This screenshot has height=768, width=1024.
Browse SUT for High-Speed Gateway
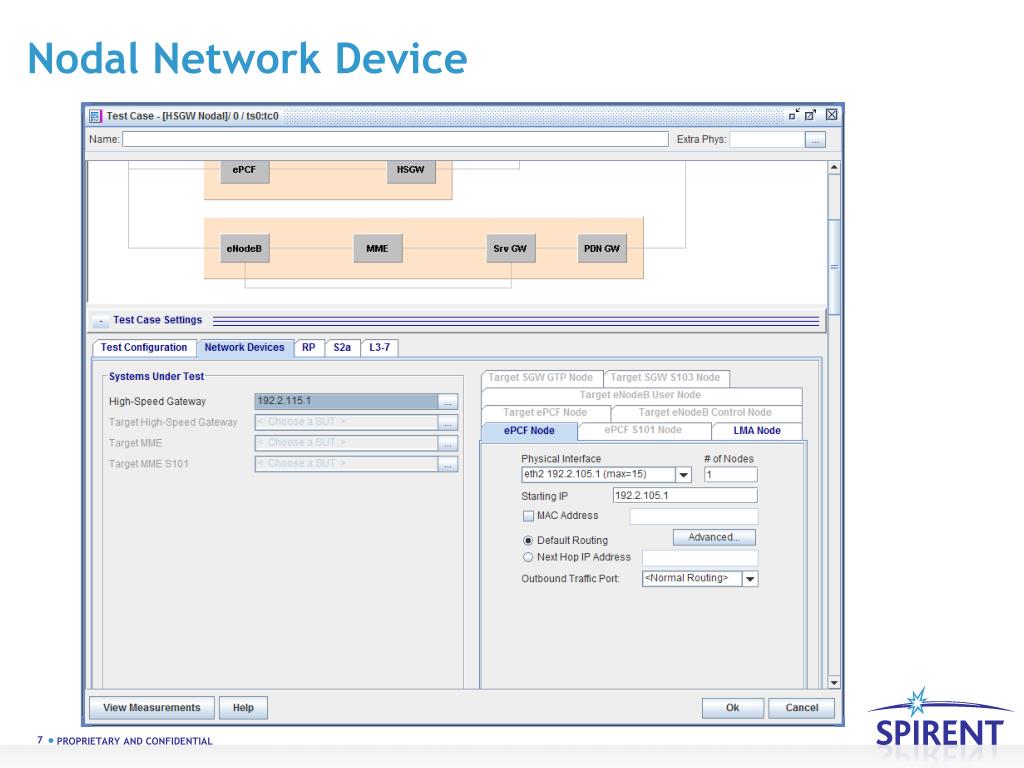pos(448,402)
